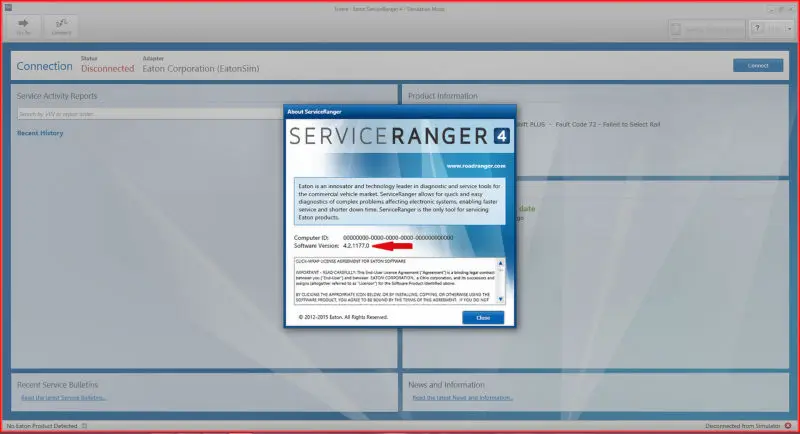Image resolution: width=800 pixels, height=434 pixels.
Task: Select the Recent History heading
Action: pos(40,133)
